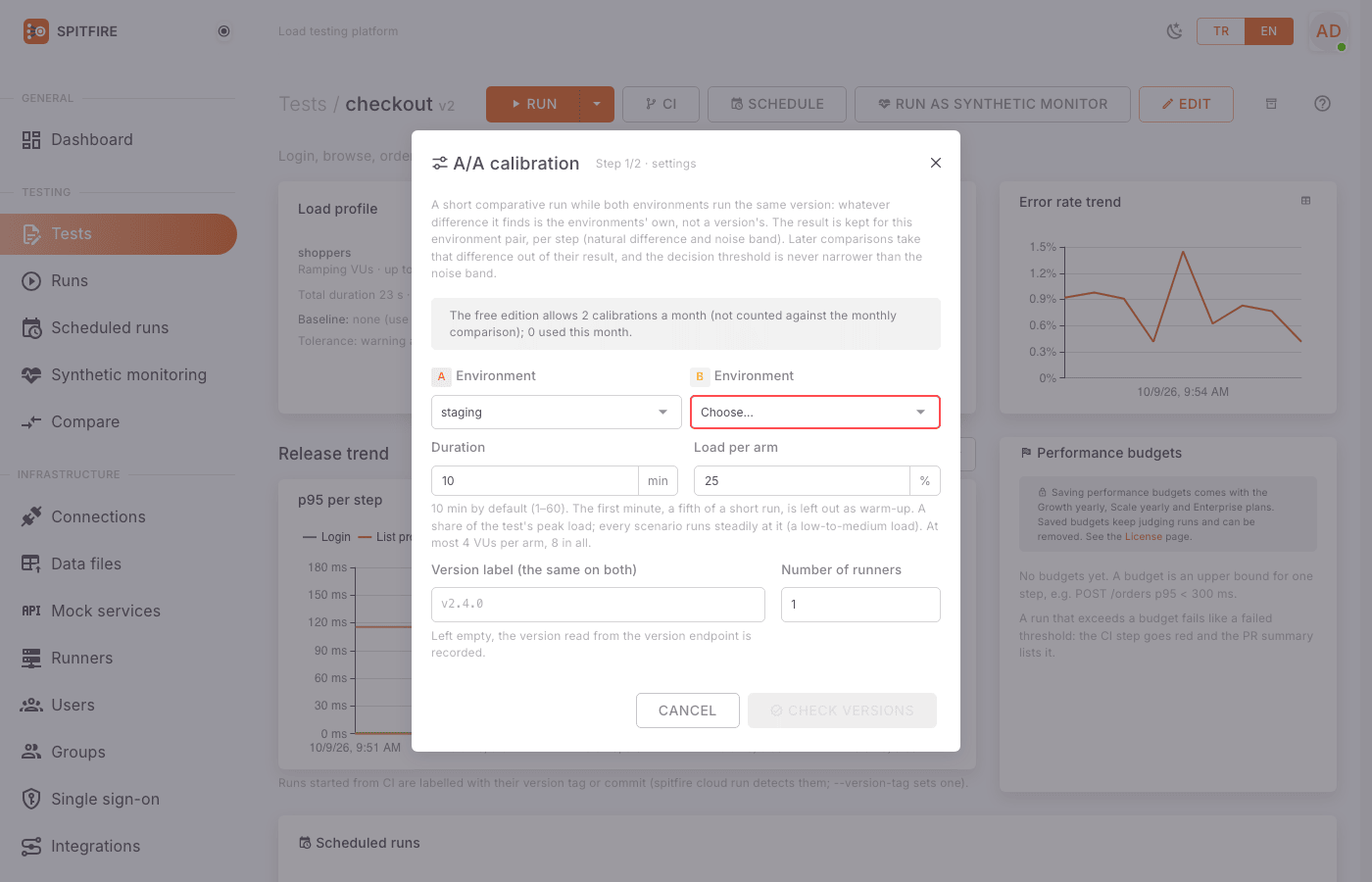Click the Edit button
1372x882 pixels.
pos(1186,104)
